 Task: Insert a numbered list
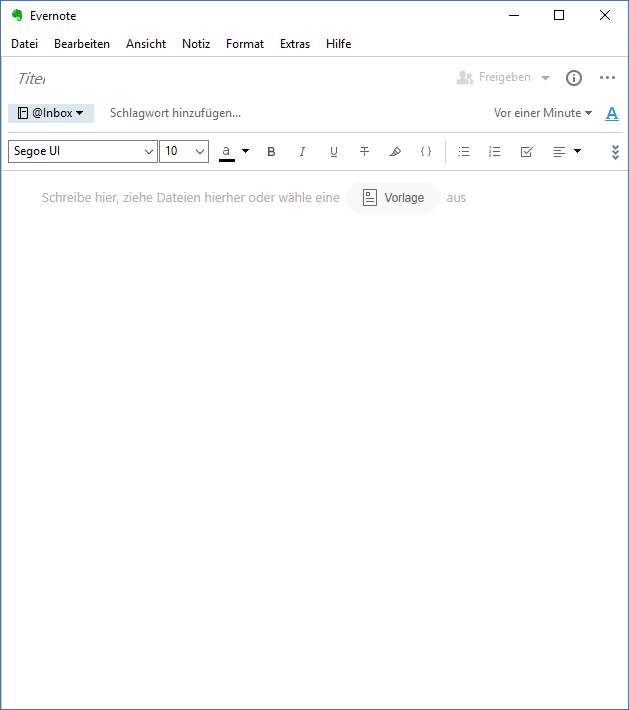(x=495, y=152)
